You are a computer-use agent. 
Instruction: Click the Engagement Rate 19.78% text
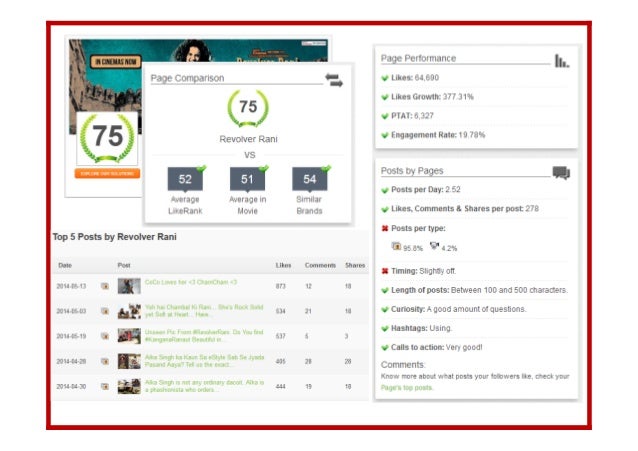(438, 135)
